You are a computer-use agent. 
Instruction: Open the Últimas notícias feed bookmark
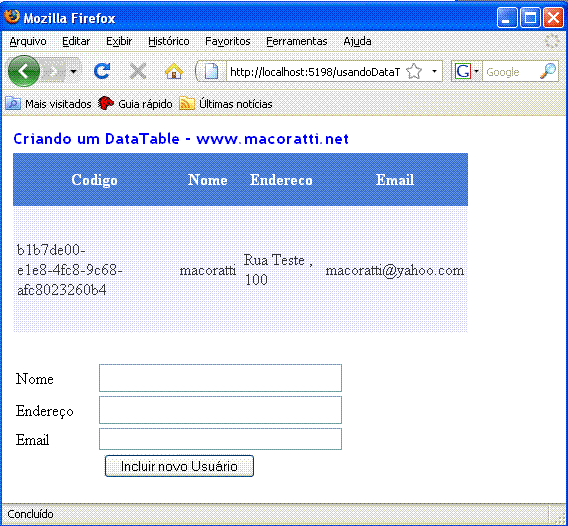226,104
